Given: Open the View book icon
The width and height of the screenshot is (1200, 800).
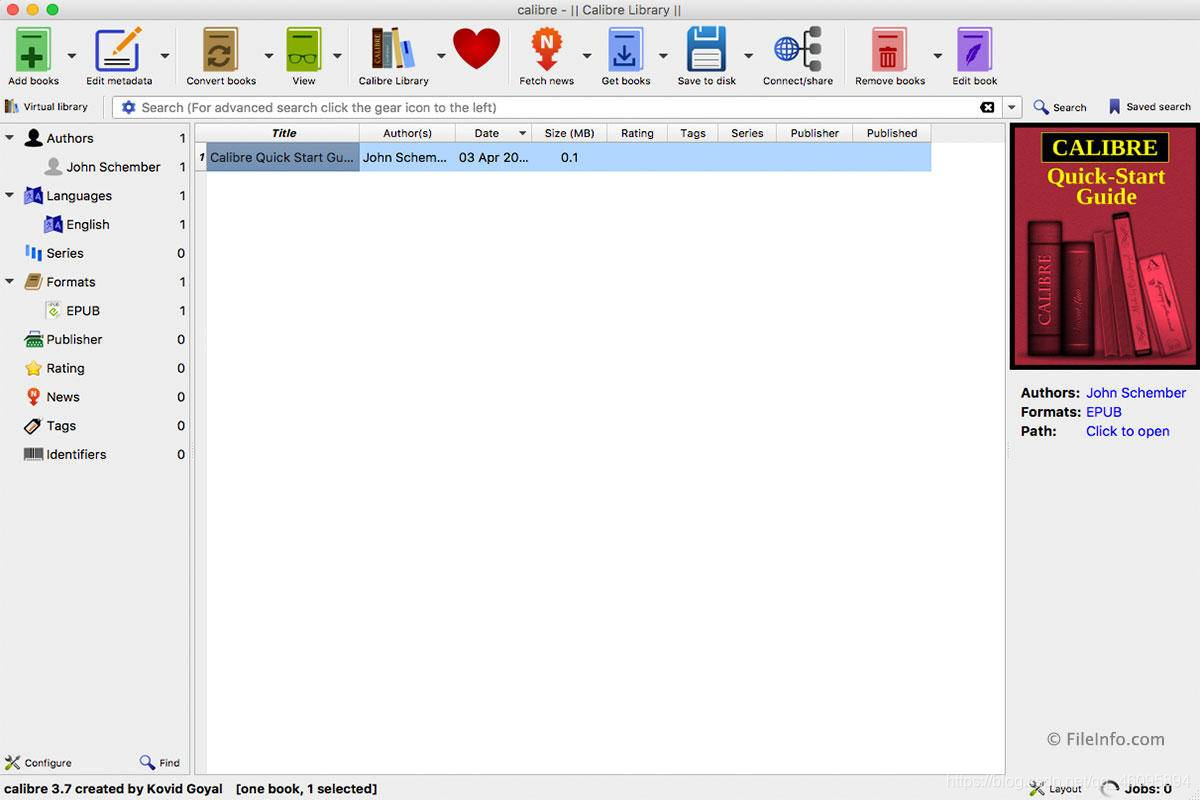Looking at the screenshot, I should pos(304,50).
